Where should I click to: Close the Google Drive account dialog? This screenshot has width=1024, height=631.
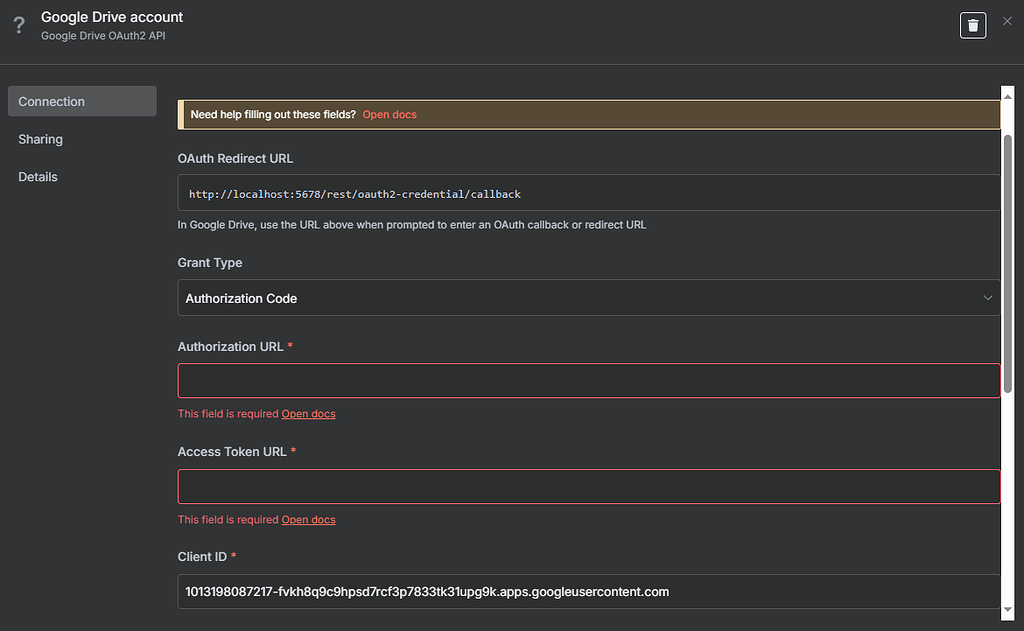coord(1007,21)
